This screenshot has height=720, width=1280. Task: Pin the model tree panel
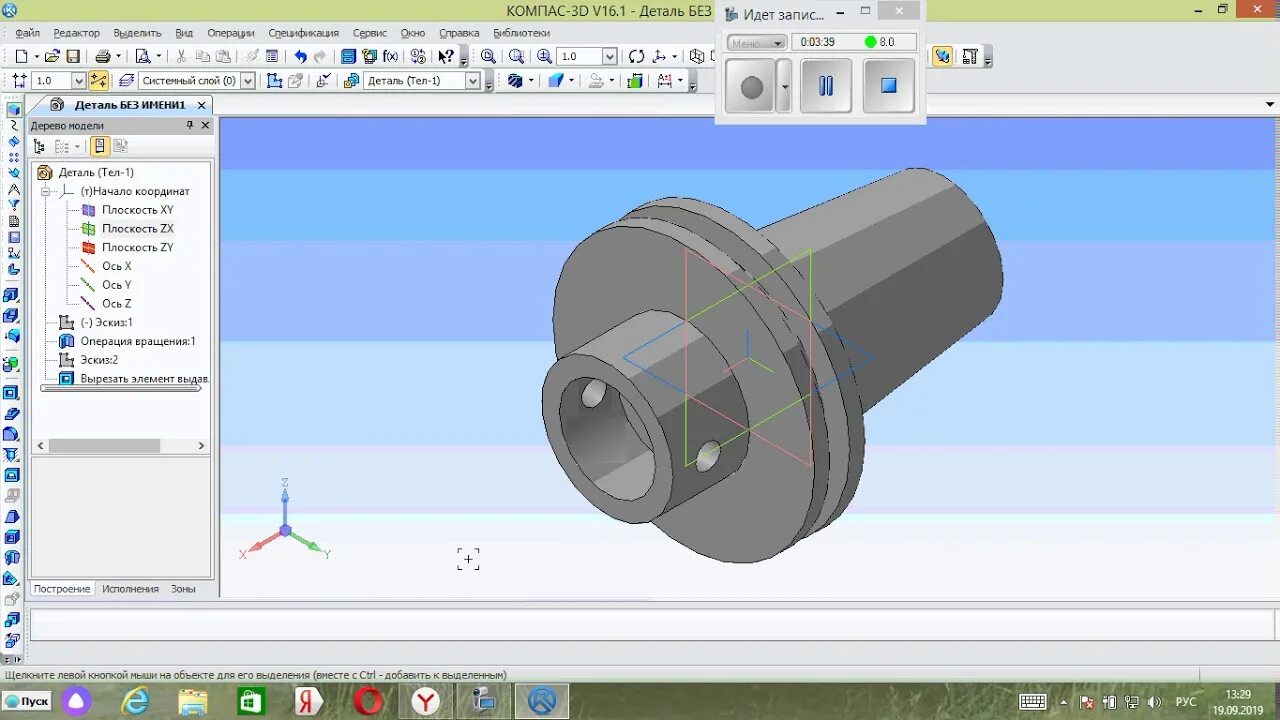190,125
